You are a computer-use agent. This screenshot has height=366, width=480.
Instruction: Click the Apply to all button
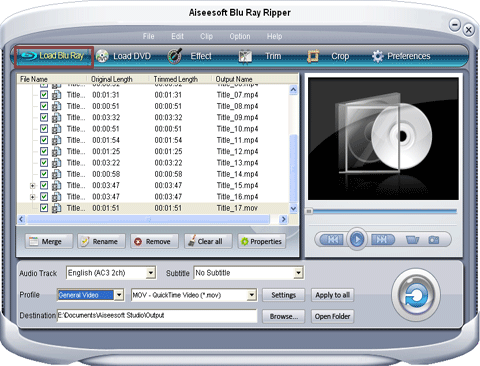pyautogui.click(x=332, y=295)
